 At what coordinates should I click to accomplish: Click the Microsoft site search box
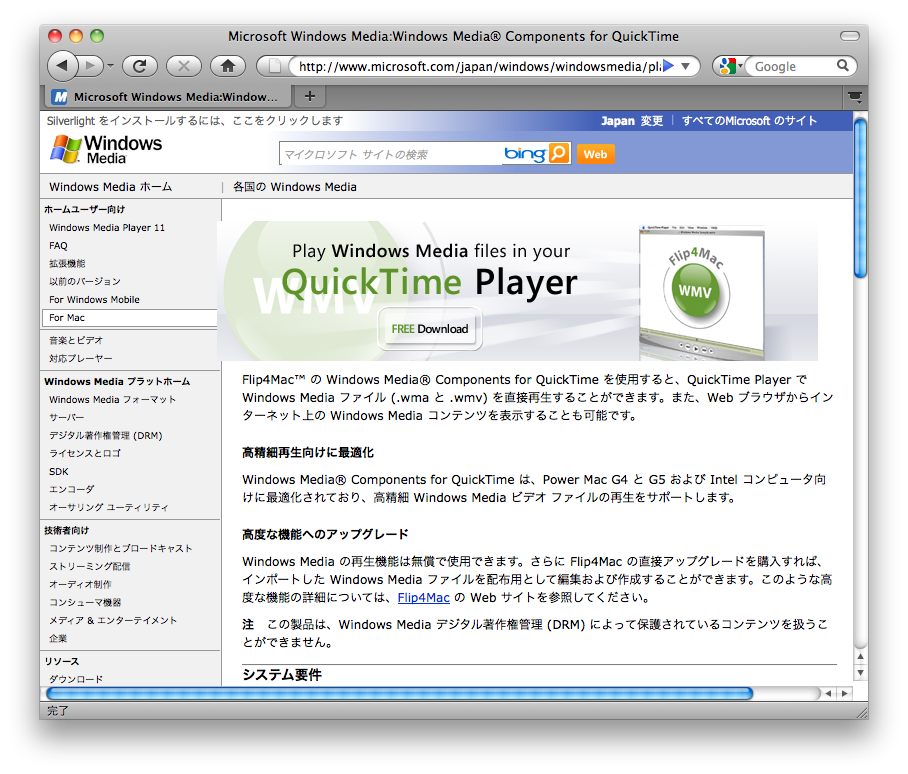pos(391,155)
